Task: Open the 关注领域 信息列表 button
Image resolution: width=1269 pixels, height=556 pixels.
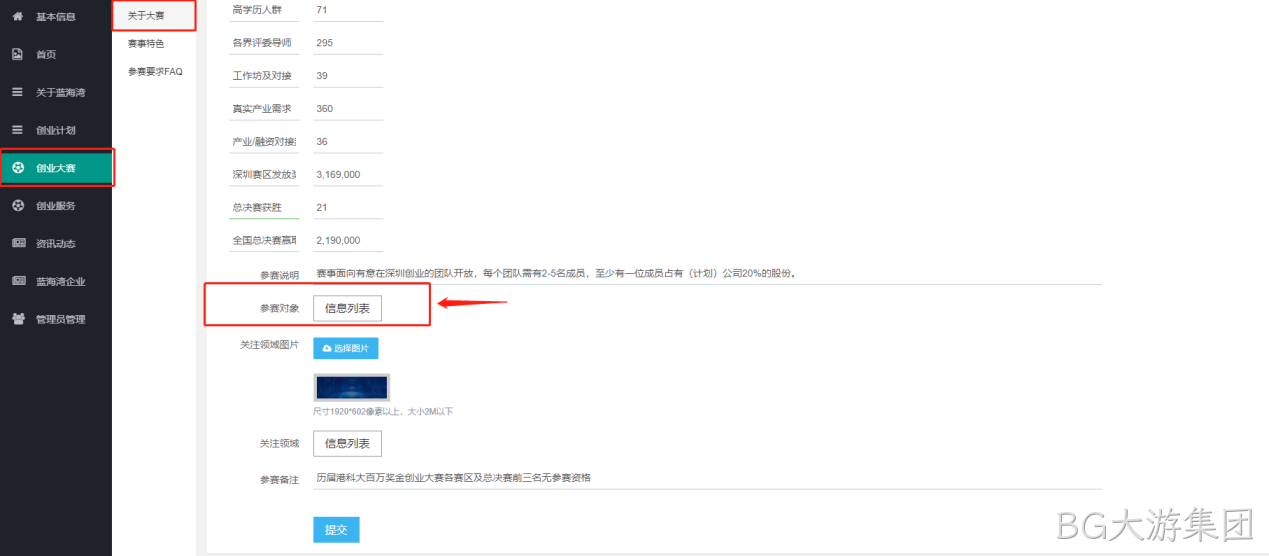Action: click(x=347, y=443)
